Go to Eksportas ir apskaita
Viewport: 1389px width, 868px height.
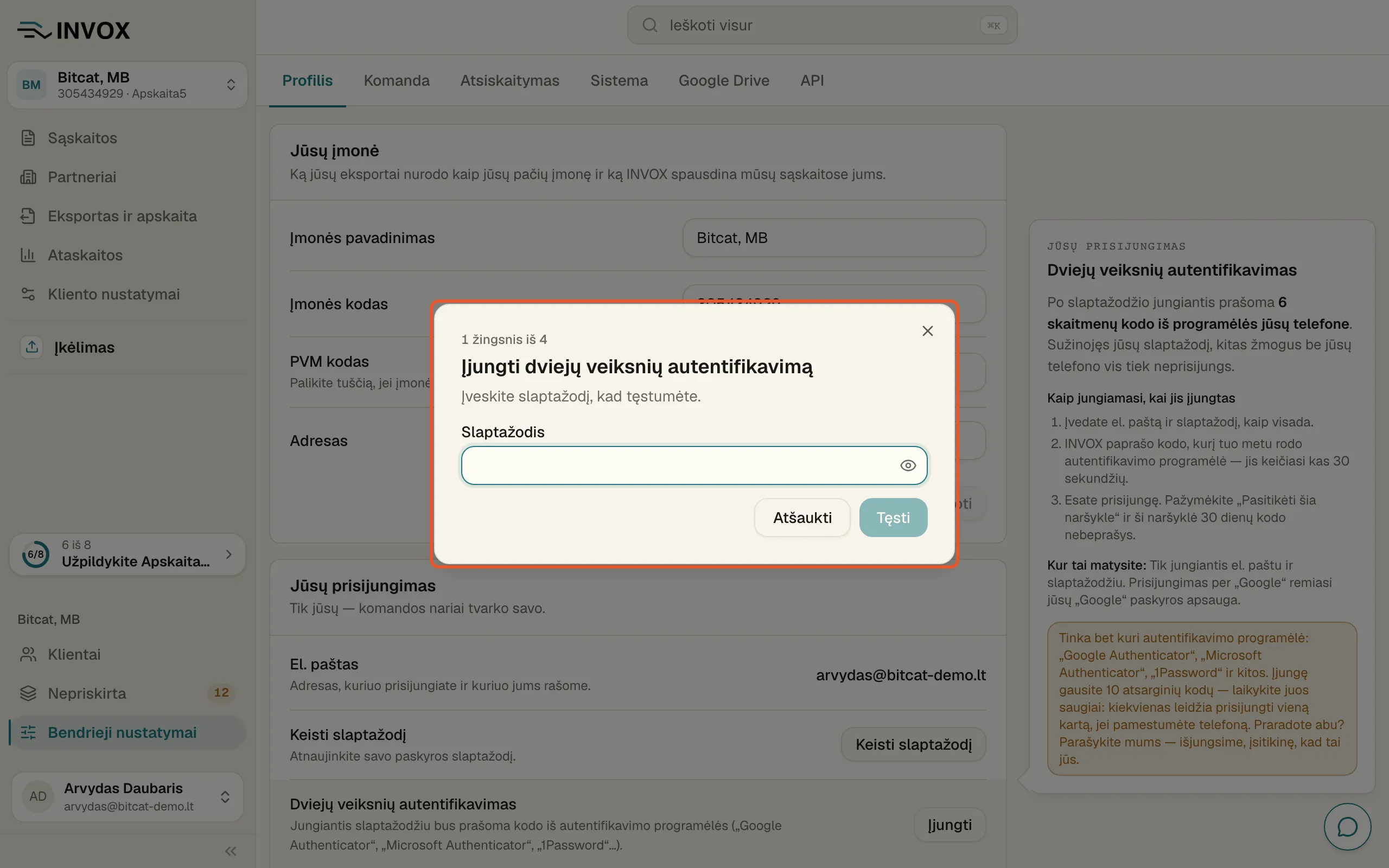(128, 216)
